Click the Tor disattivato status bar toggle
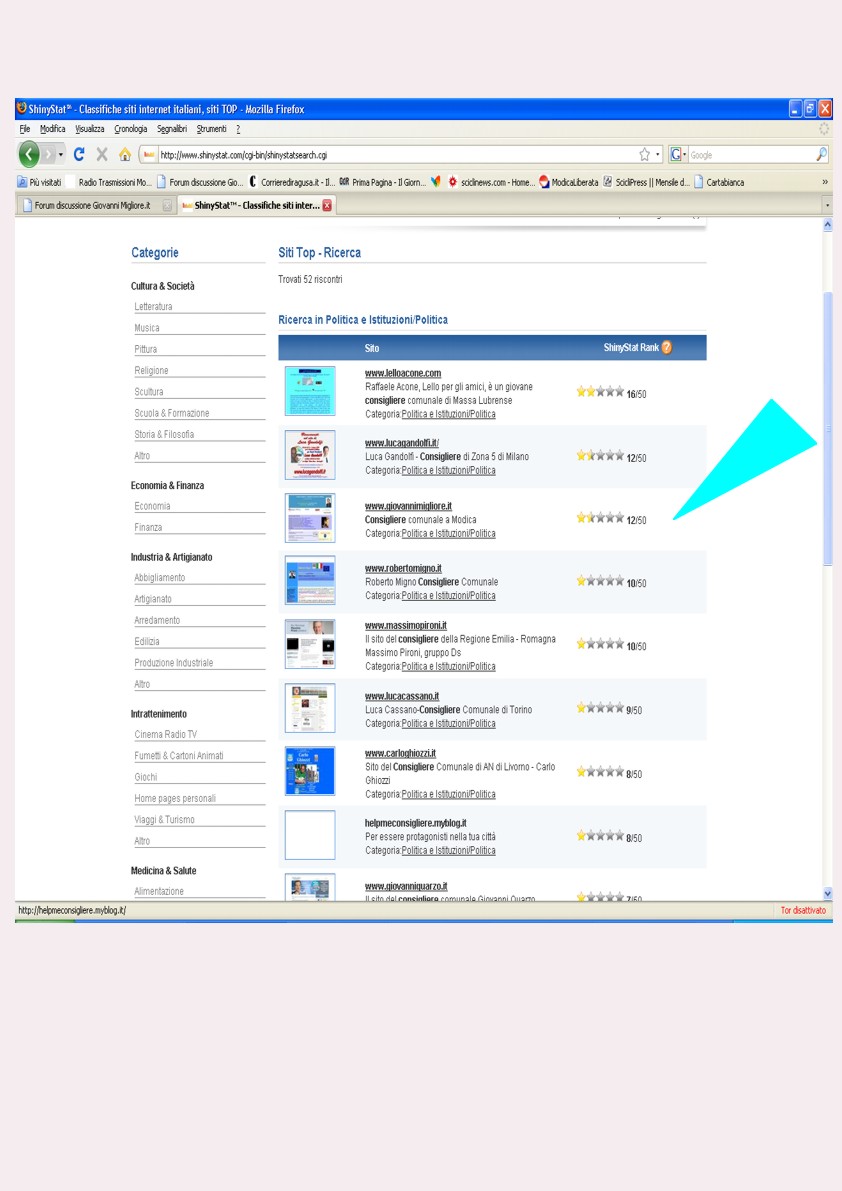 (x=803, y=910)
